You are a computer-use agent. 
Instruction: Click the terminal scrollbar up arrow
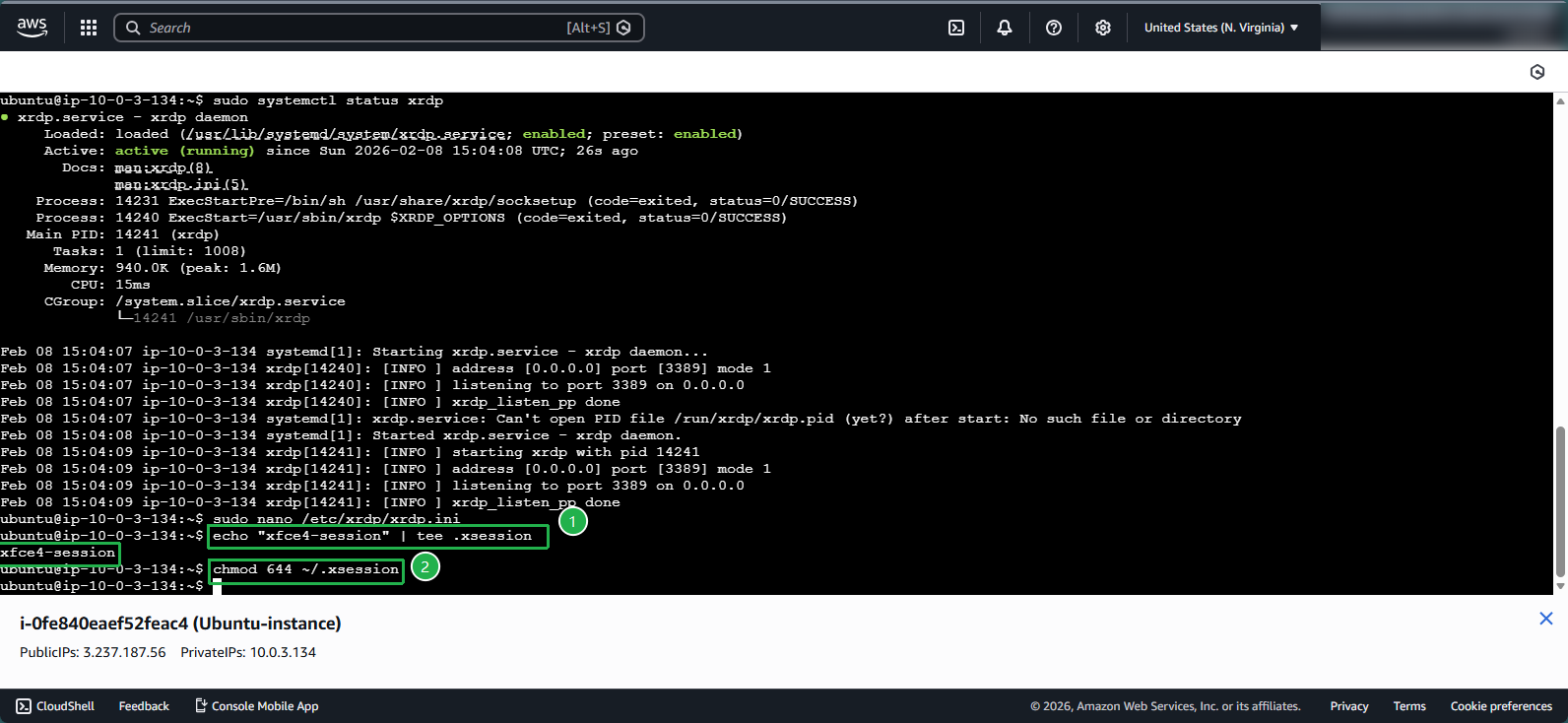1560,100
